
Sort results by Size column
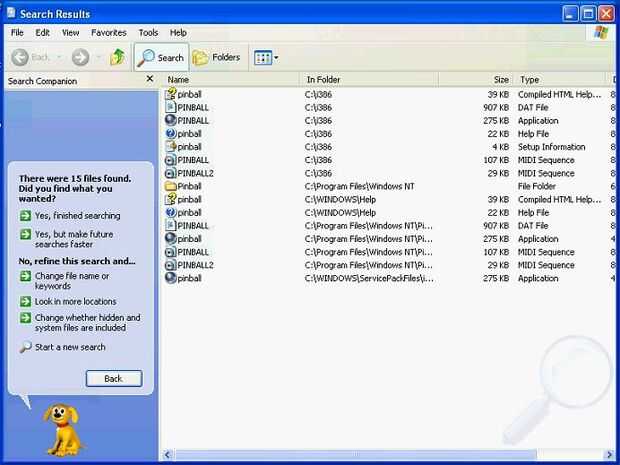pyautogui.click(x=476, y=80)
